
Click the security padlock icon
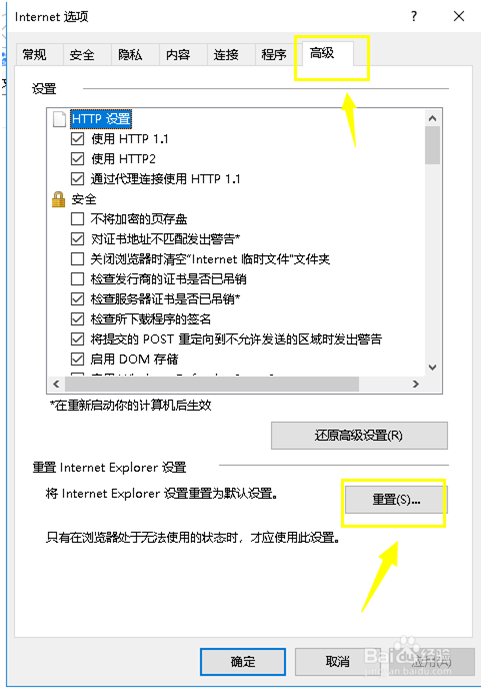point(59,199)
